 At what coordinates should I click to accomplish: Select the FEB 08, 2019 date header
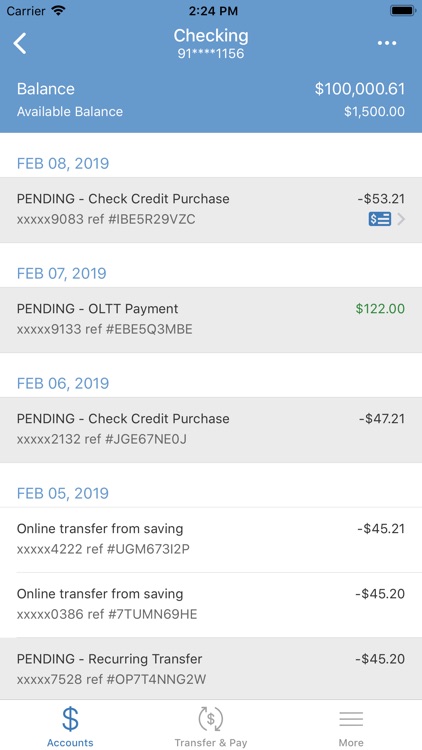coord(63,164)
